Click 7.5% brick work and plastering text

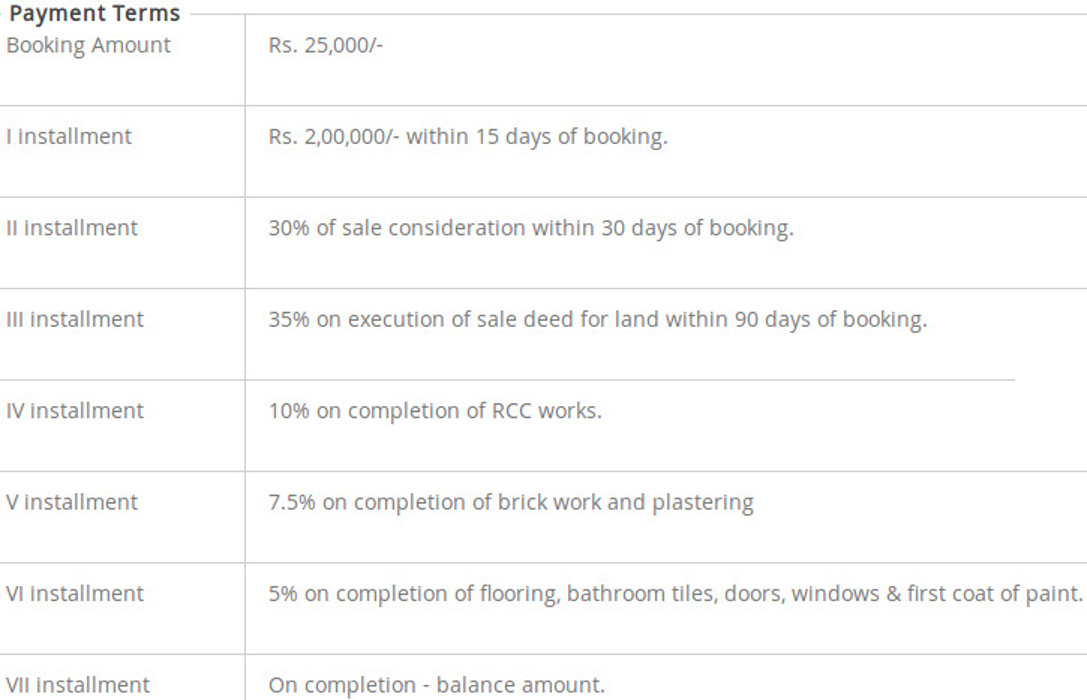[510, 502]
